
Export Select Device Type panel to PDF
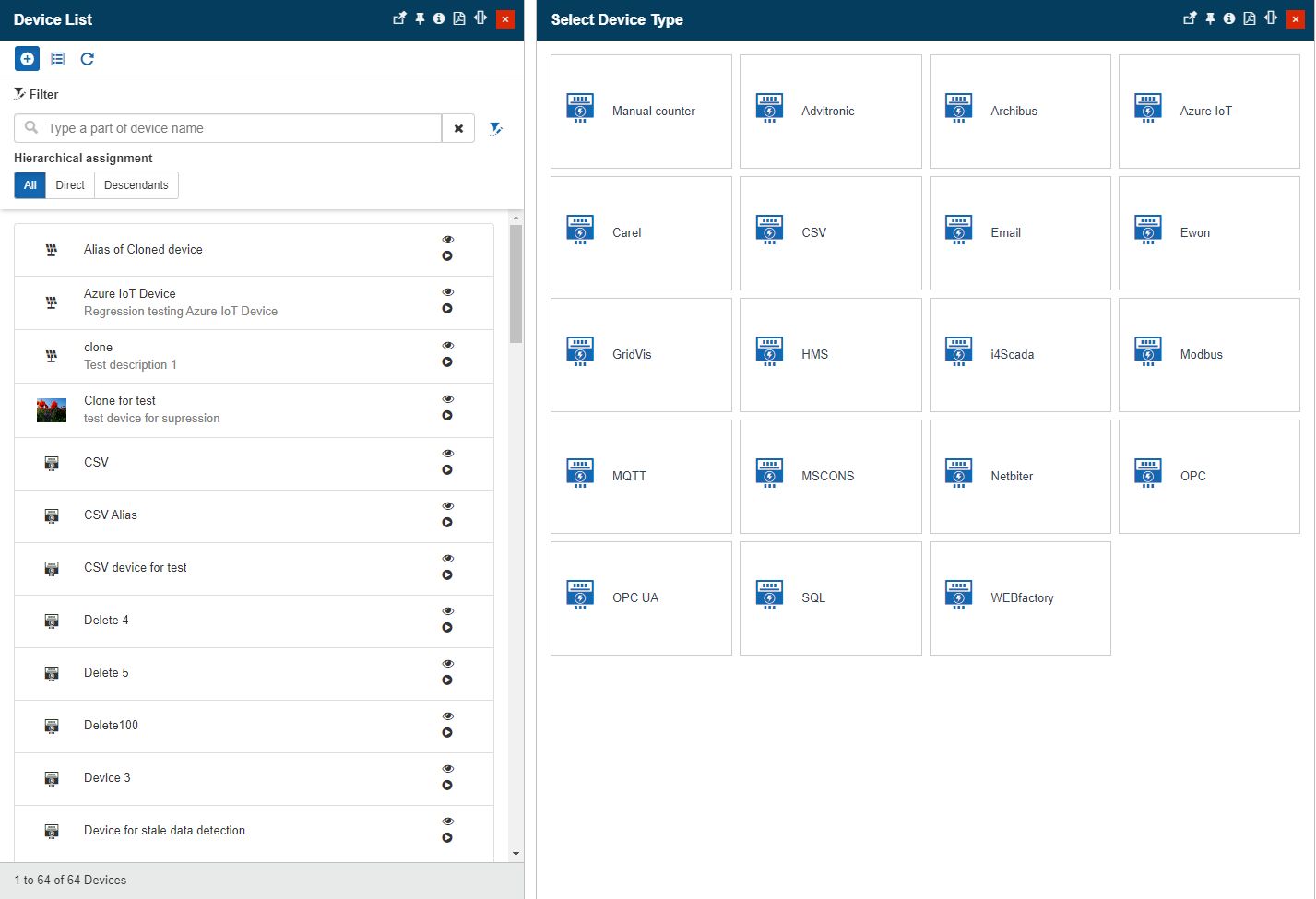pos(1250,18)
